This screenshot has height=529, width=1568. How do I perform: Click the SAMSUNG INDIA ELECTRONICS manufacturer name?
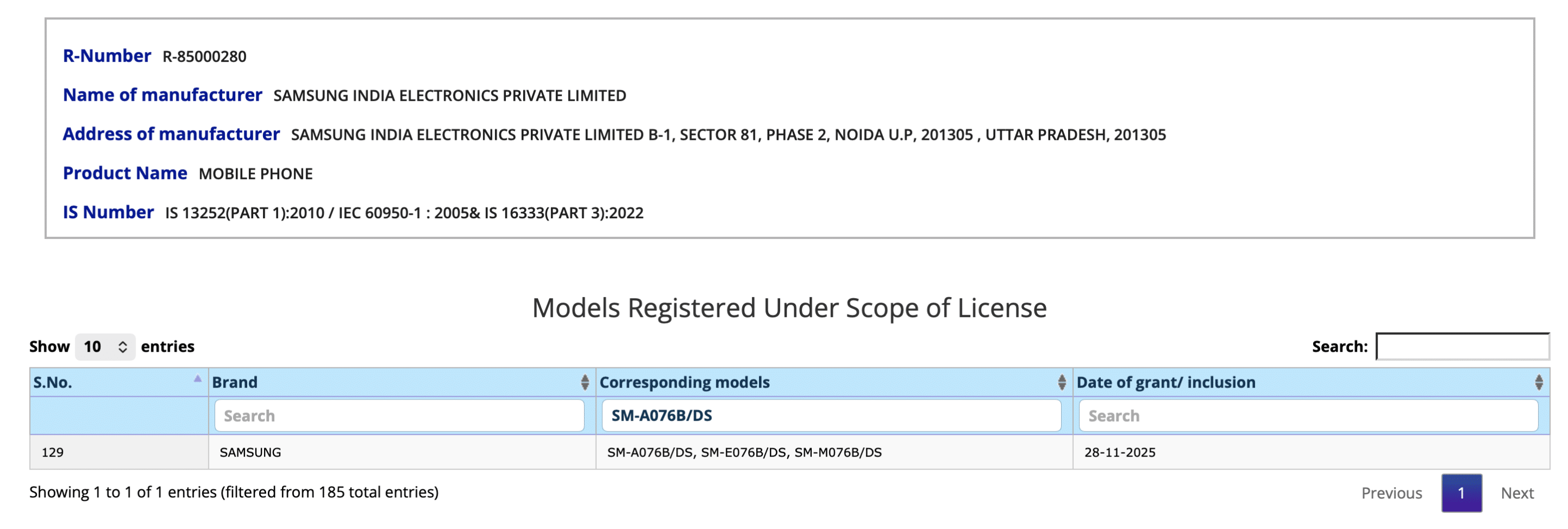[449, 96]
